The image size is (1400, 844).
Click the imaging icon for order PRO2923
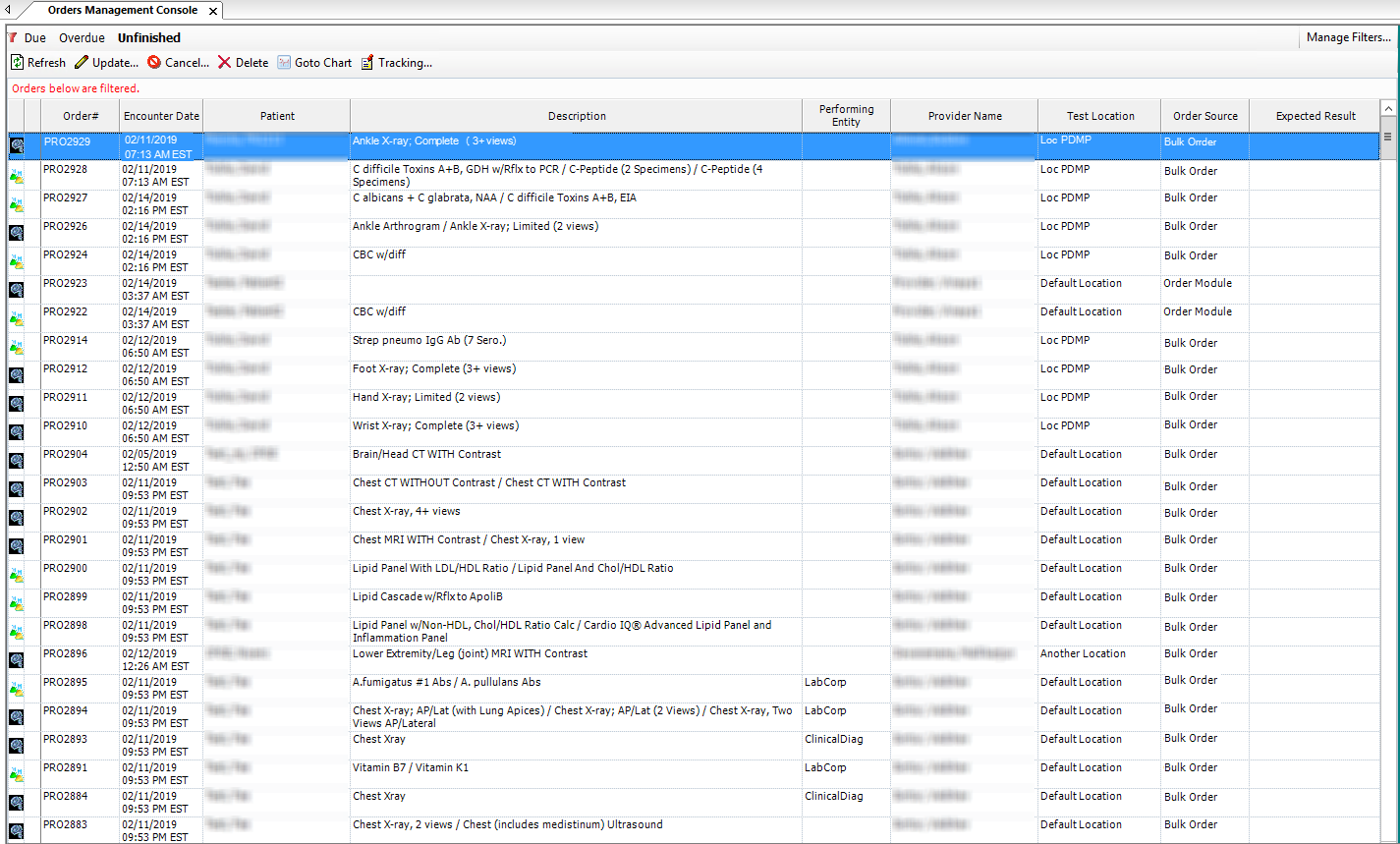[x=17, y=290]
